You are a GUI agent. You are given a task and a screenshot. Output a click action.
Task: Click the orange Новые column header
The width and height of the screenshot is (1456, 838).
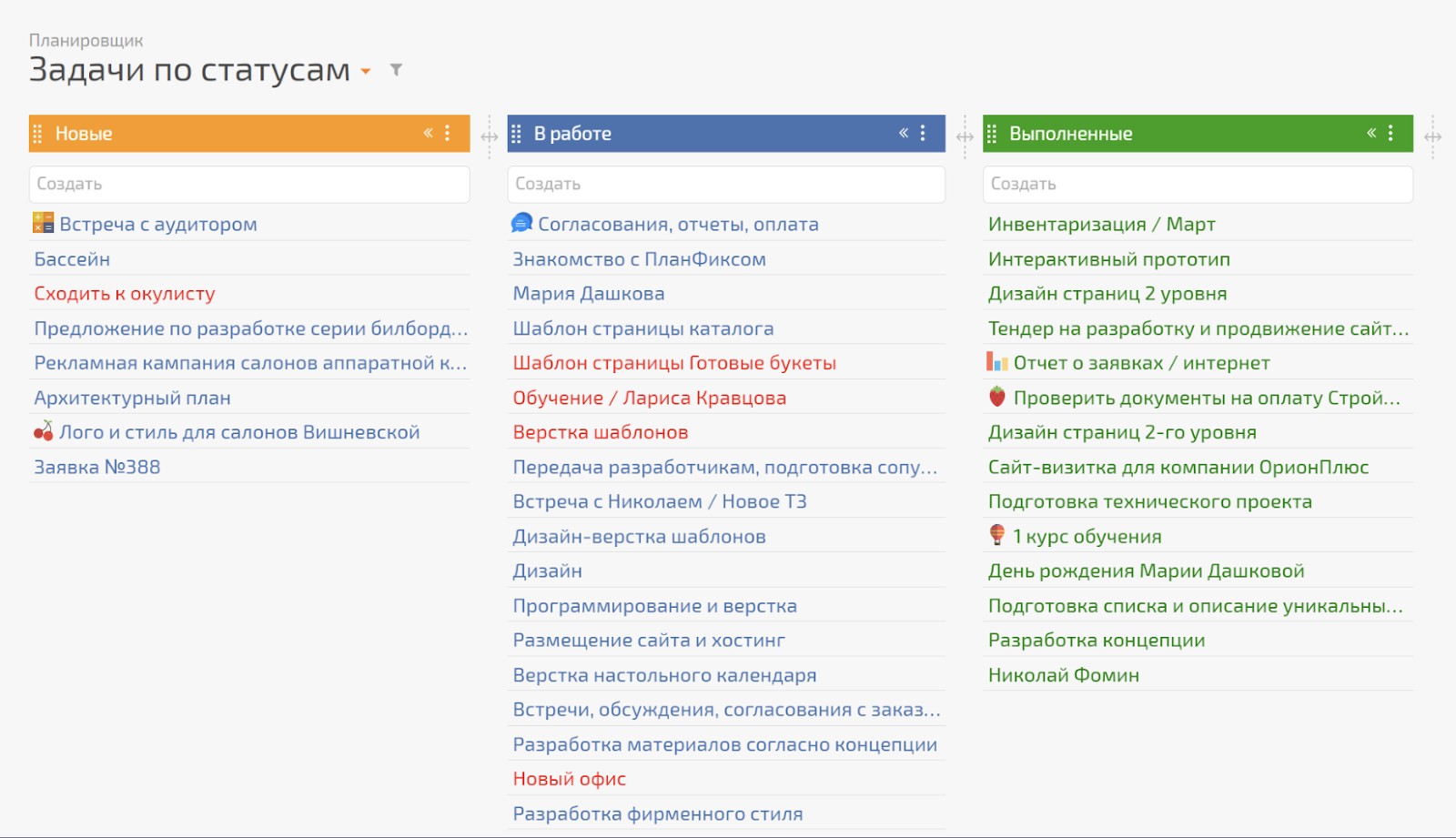[249, 133]
